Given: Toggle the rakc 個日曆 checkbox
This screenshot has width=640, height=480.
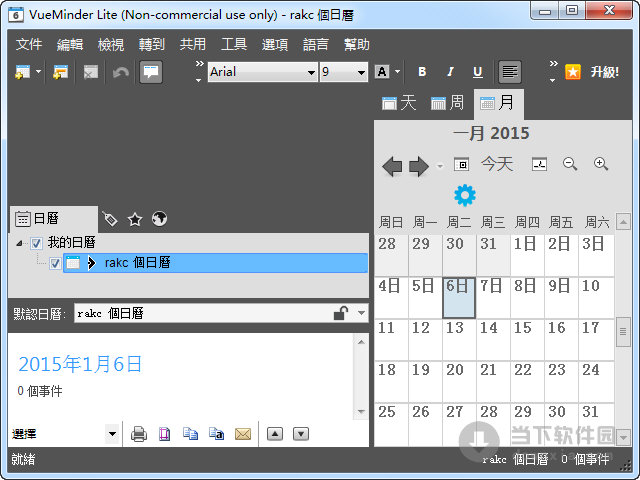Looking at the screenshot, I should [x=55, y=263].
